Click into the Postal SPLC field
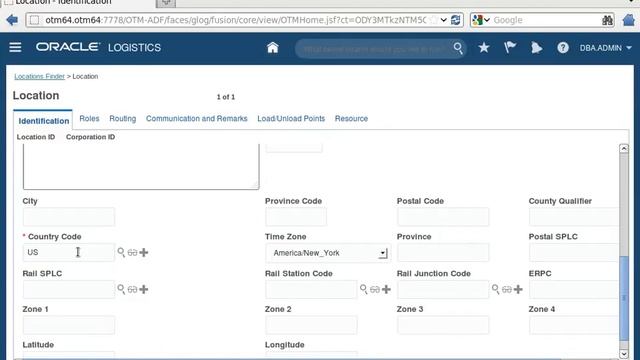Screen dimensions: 640x360 click(574, 253)
